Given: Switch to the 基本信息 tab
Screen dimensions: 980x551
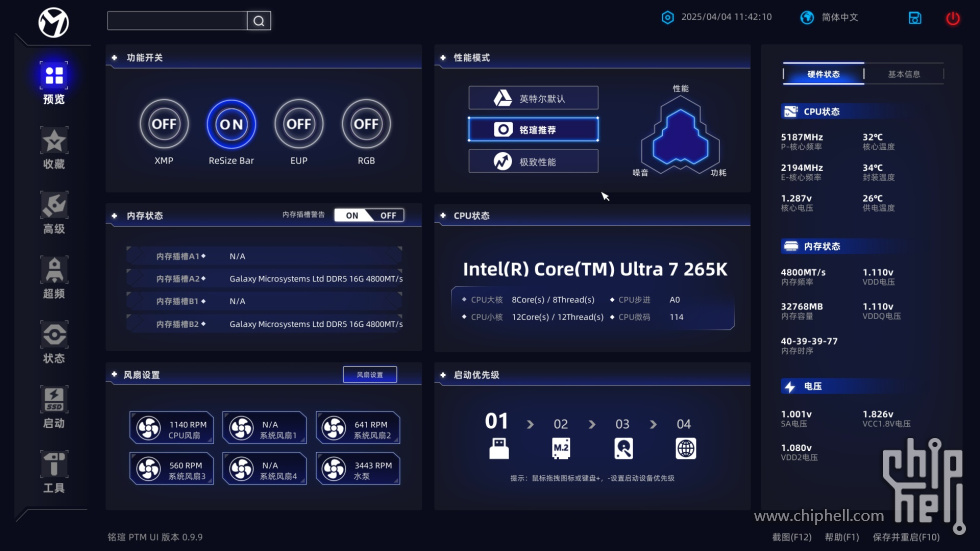Looking at the screenshot, I should (904, 74).
